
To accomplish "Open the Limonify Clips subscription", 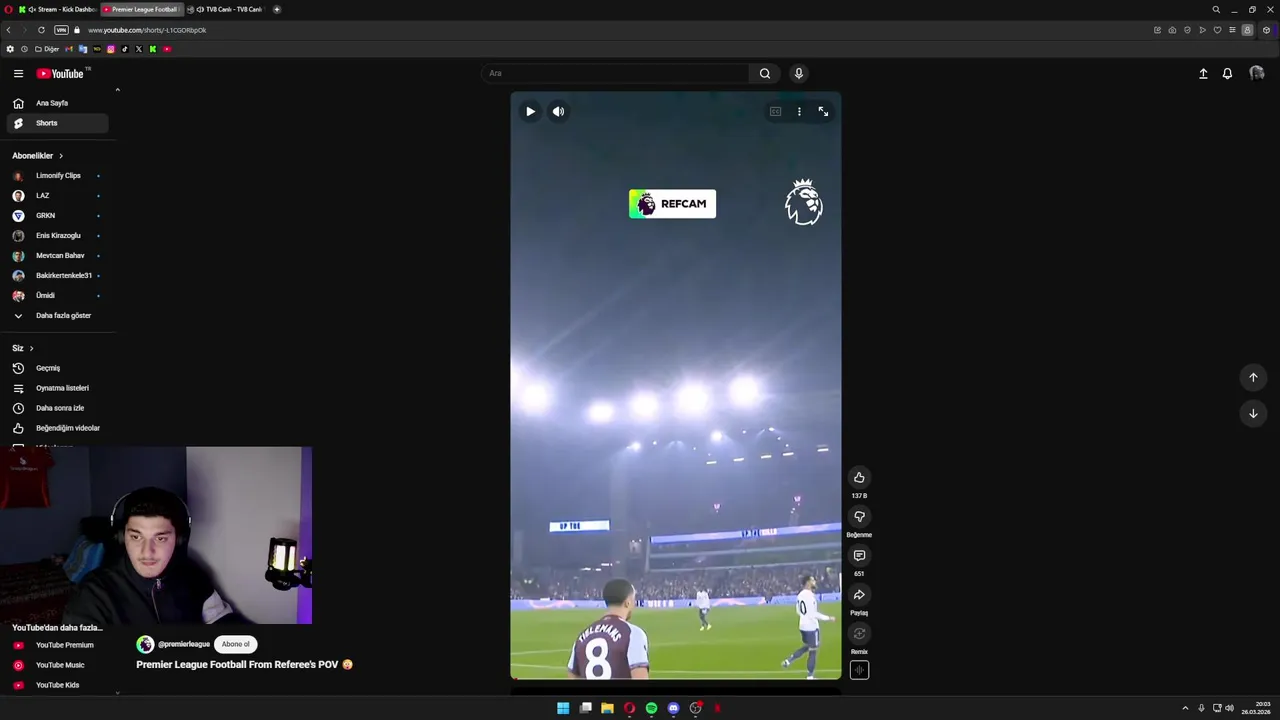I will (x=58, y=176).
